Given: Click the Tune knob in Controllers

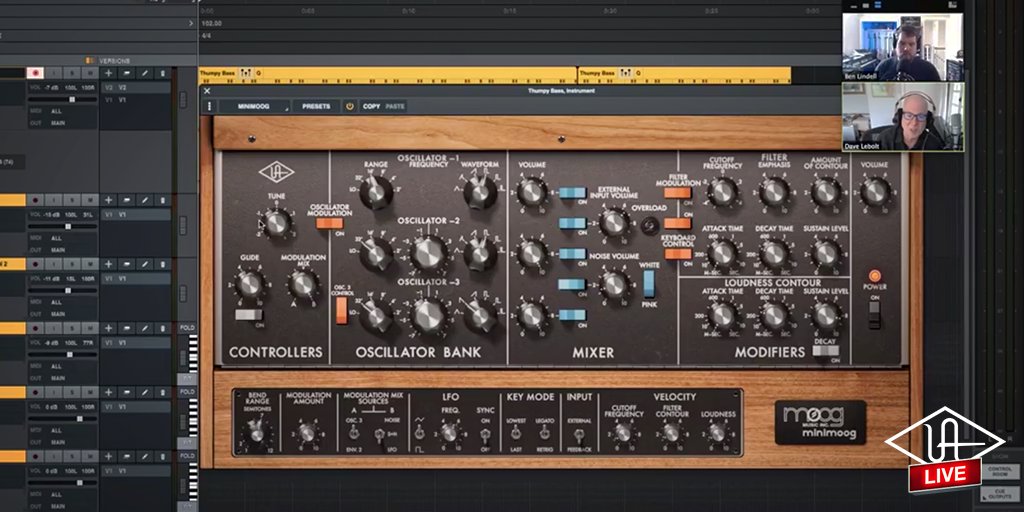Looking at the screenshot, I should pyautogui.click(x=277, y=223).
